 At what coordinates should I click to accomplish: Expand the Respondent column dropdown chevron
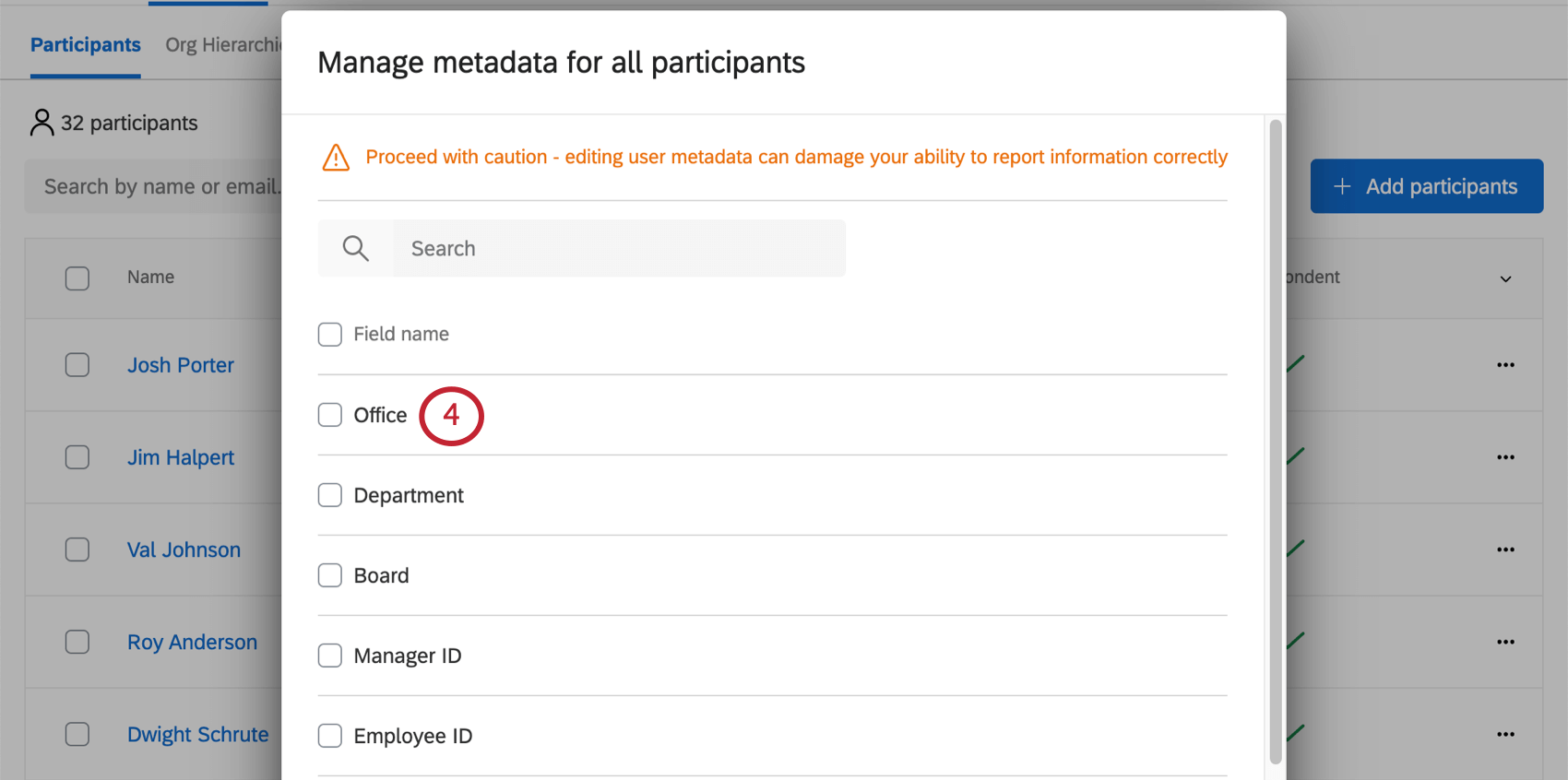[1505, 278]
